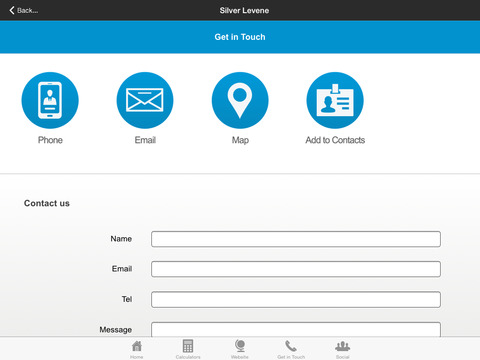
Task: Open the Calculators tab
Action: [188, 349]
